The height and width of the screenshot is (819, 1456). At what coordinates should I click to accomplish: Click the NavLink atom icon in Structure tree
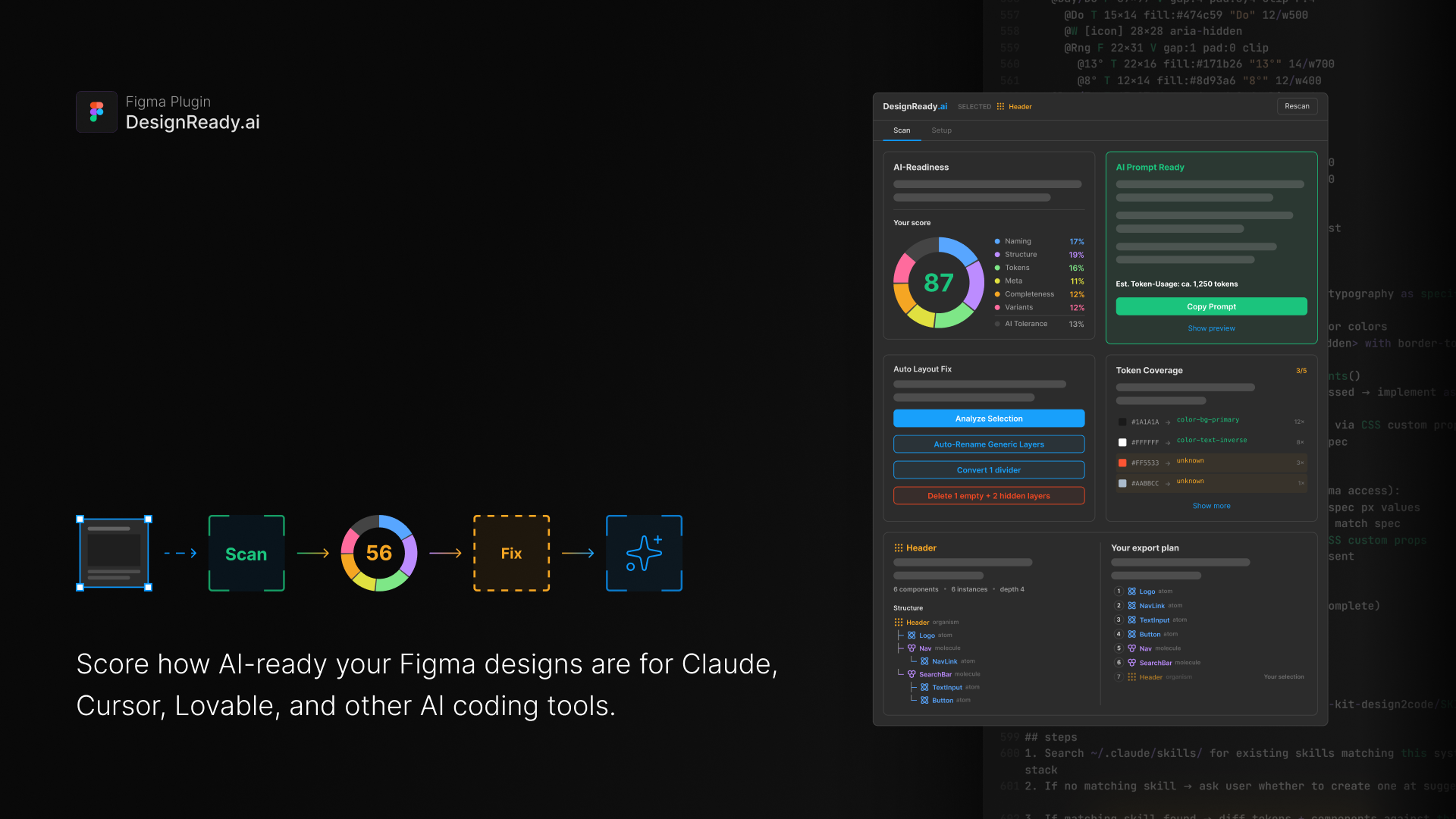click(x=924, y=661)
